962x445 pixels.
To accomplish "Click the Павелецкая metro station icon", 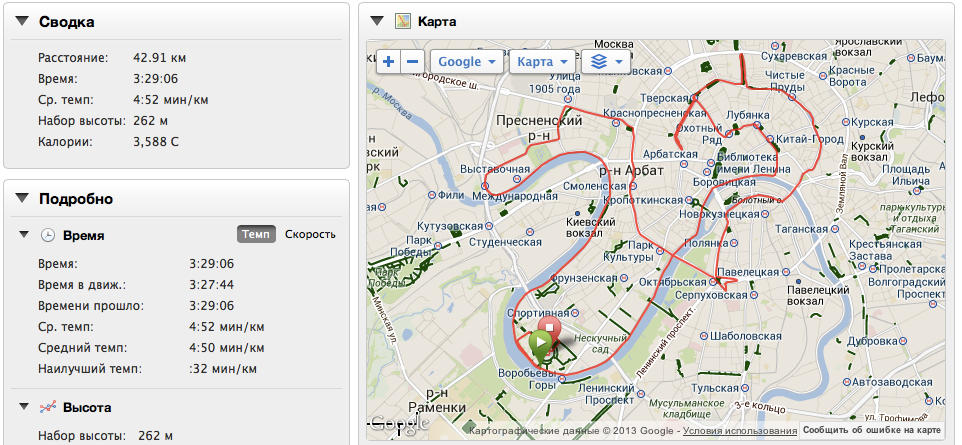I will coord(785,271).
